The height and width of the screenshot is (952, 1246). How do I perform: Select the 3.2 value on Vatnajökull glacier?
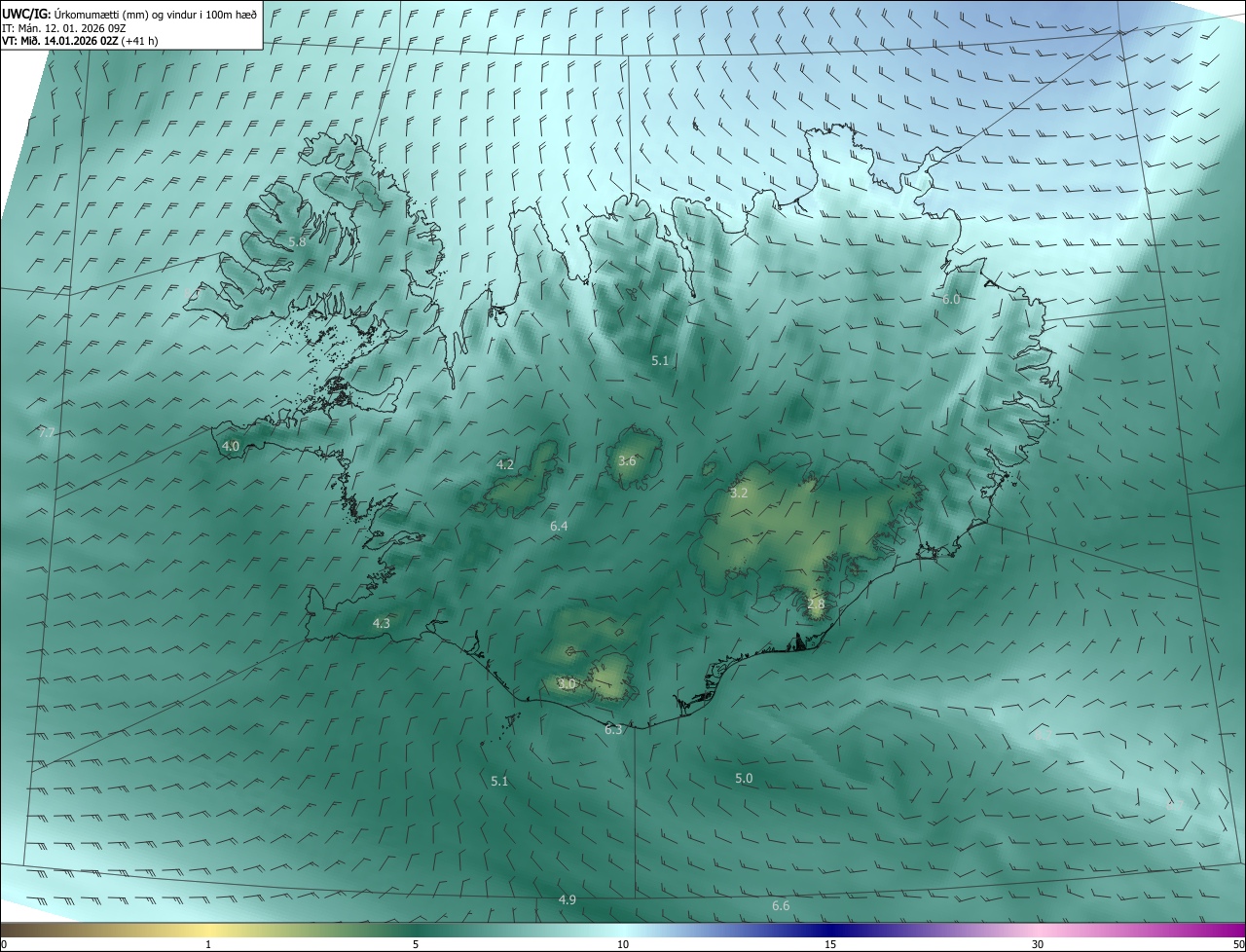click(739, 494)
